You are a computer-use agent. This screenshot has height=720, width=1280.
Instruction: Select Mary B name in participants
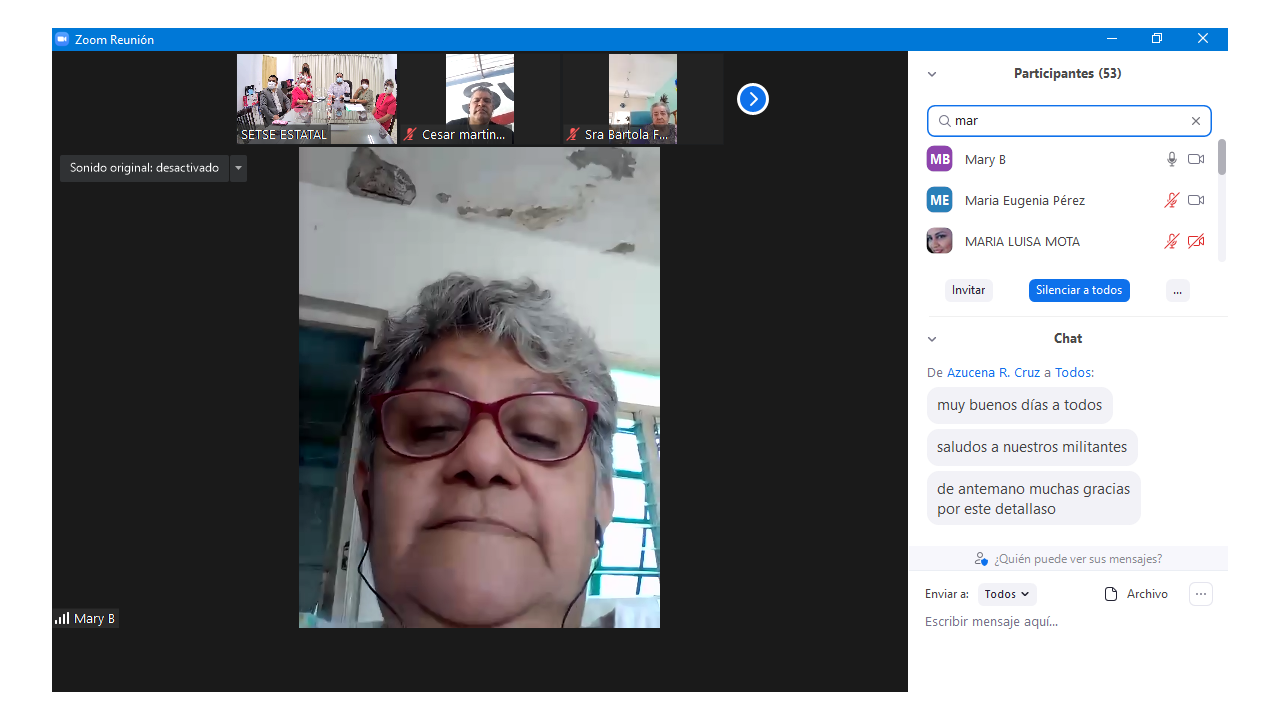[x=985, y=160]
